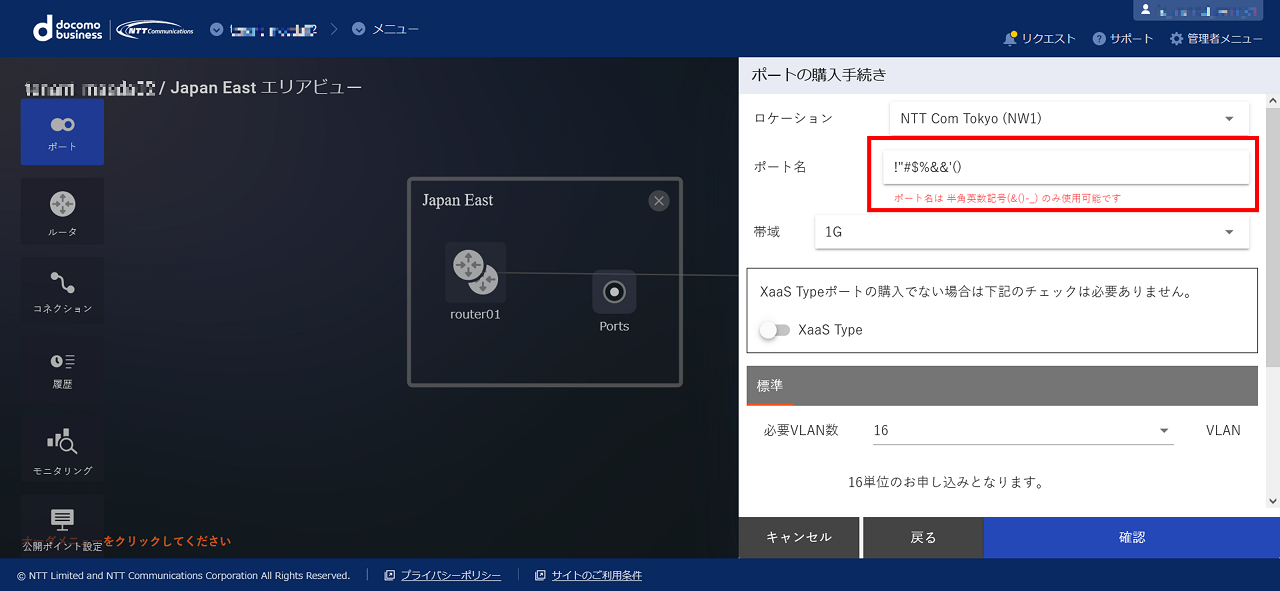The image size is (1280, 591).
Task: Open the ロケーション dropdown NTT Com Tokyo (NW1)
Action: (1069, 118)
